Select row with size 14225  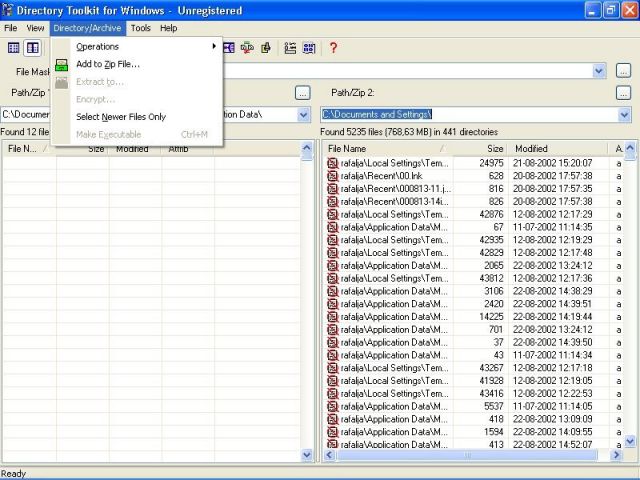[473, 317]
